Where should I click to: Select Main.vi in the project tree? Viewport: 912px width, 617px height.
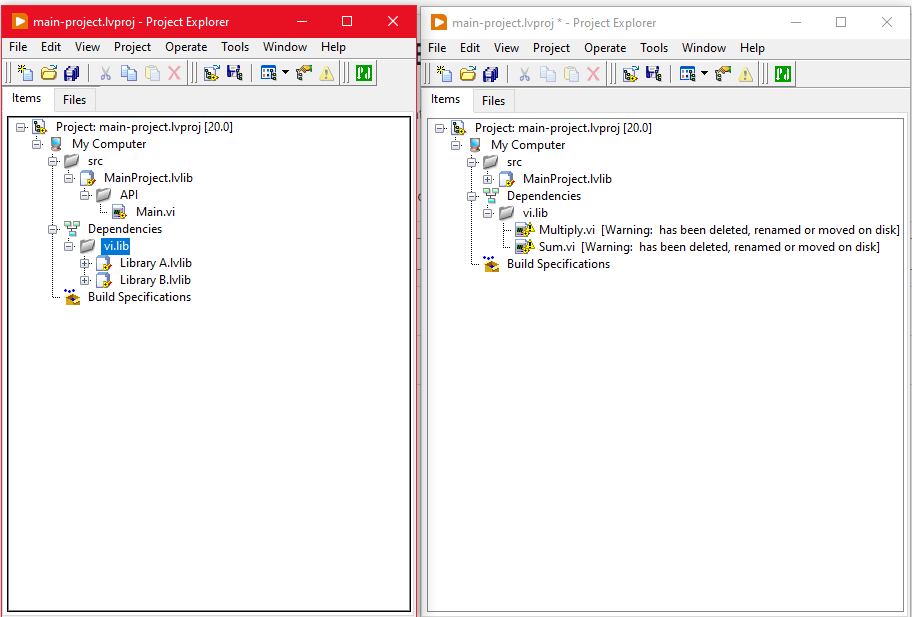point(155,212)
